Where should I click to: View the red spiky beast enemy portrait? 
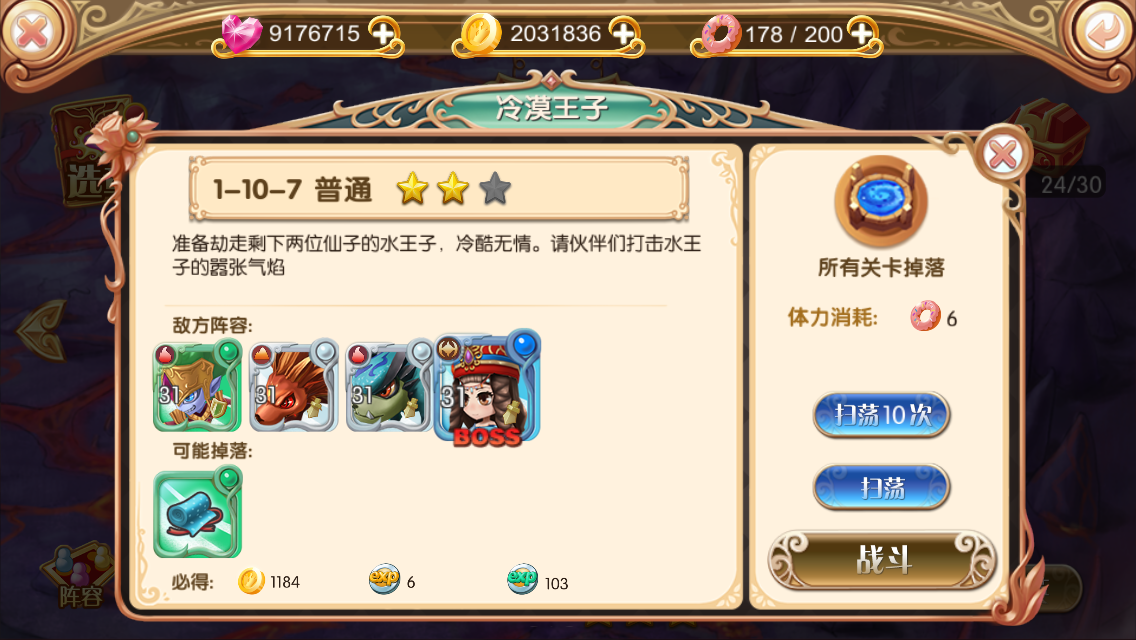[x=293, y=387]
